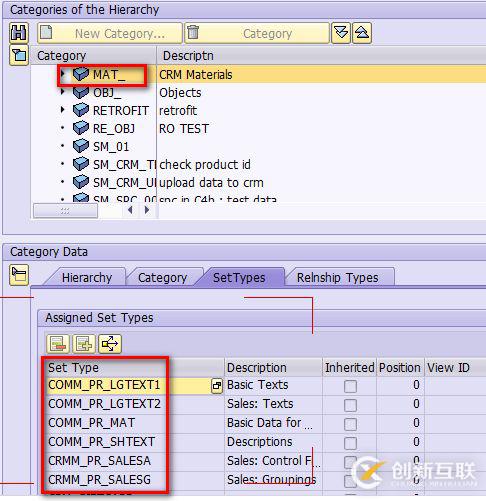Switch to the SetTypes tab
Image resolution: width=486 pixels, height=501 pixels.
pos(239,278)
